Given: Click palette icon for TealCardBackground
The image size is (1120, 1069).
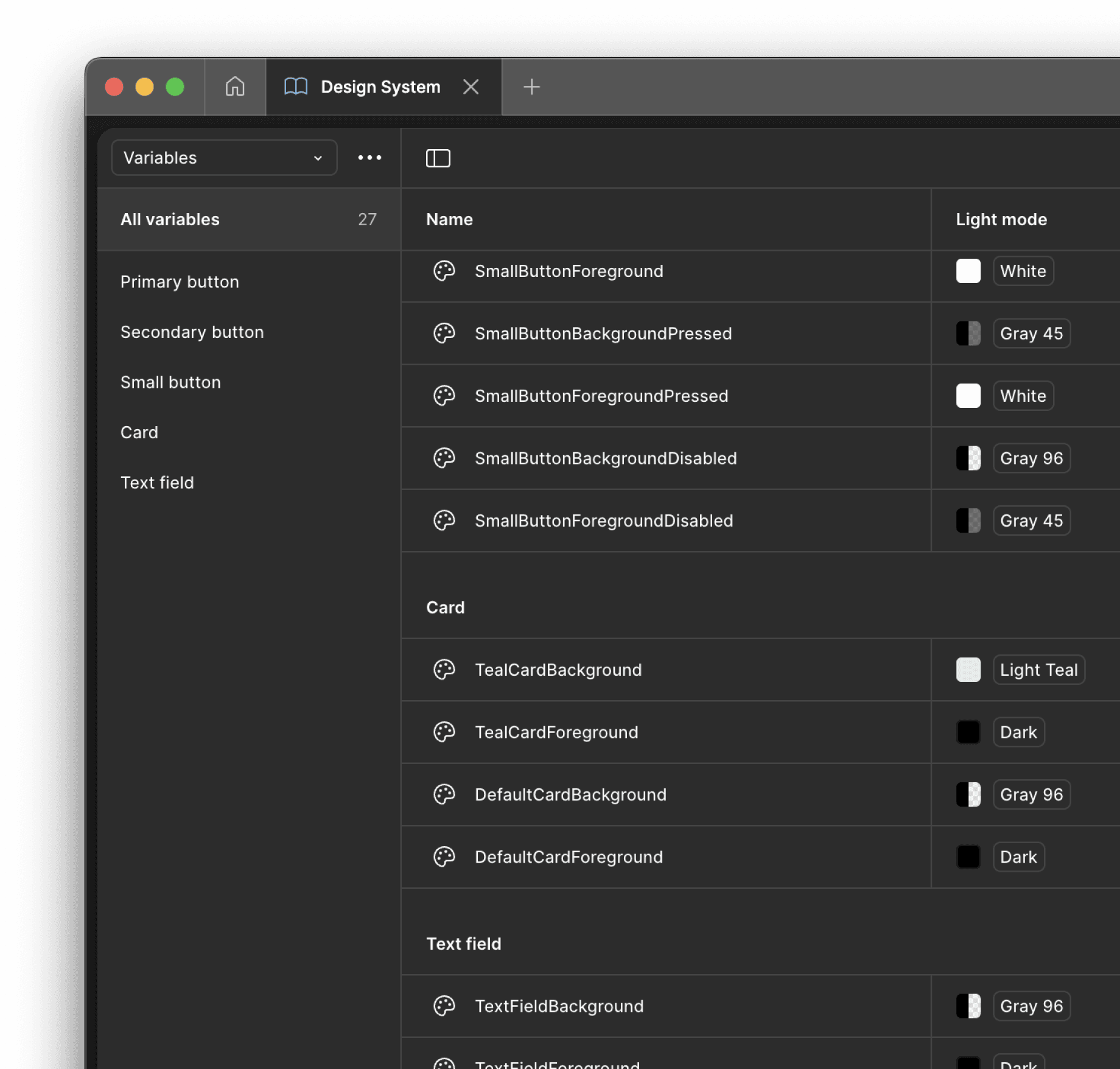Looking at the screenshot, I should click(x=444, y=670).
